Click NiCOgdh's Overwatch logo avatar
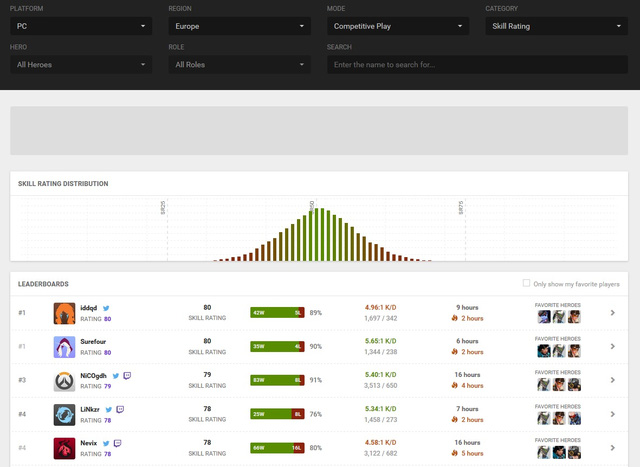The width and height of the screenshot is (640, 467). point(64,381)
